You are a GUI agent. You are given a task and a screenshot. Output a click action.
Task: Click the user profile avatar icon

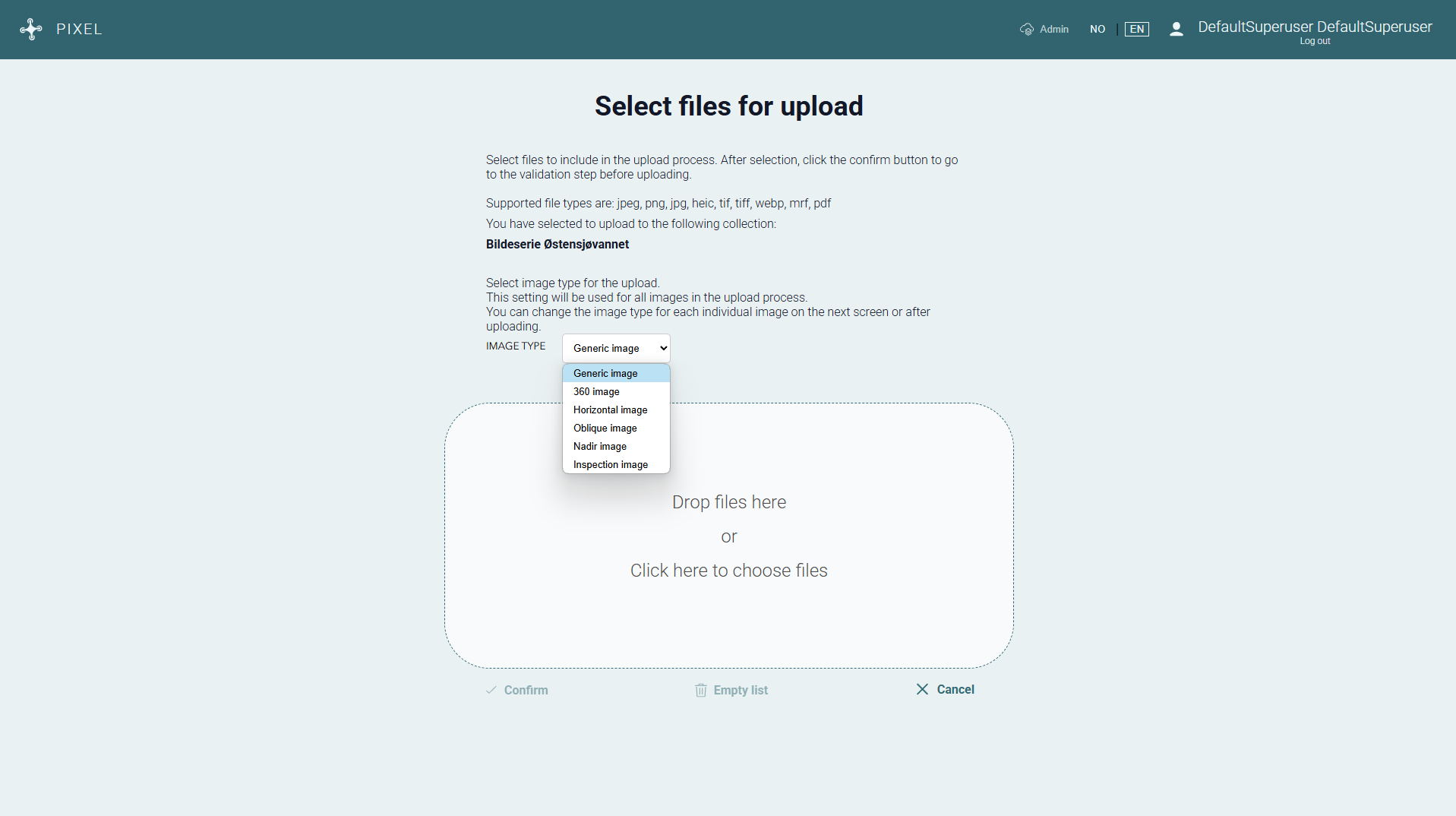pos(1176,29)
